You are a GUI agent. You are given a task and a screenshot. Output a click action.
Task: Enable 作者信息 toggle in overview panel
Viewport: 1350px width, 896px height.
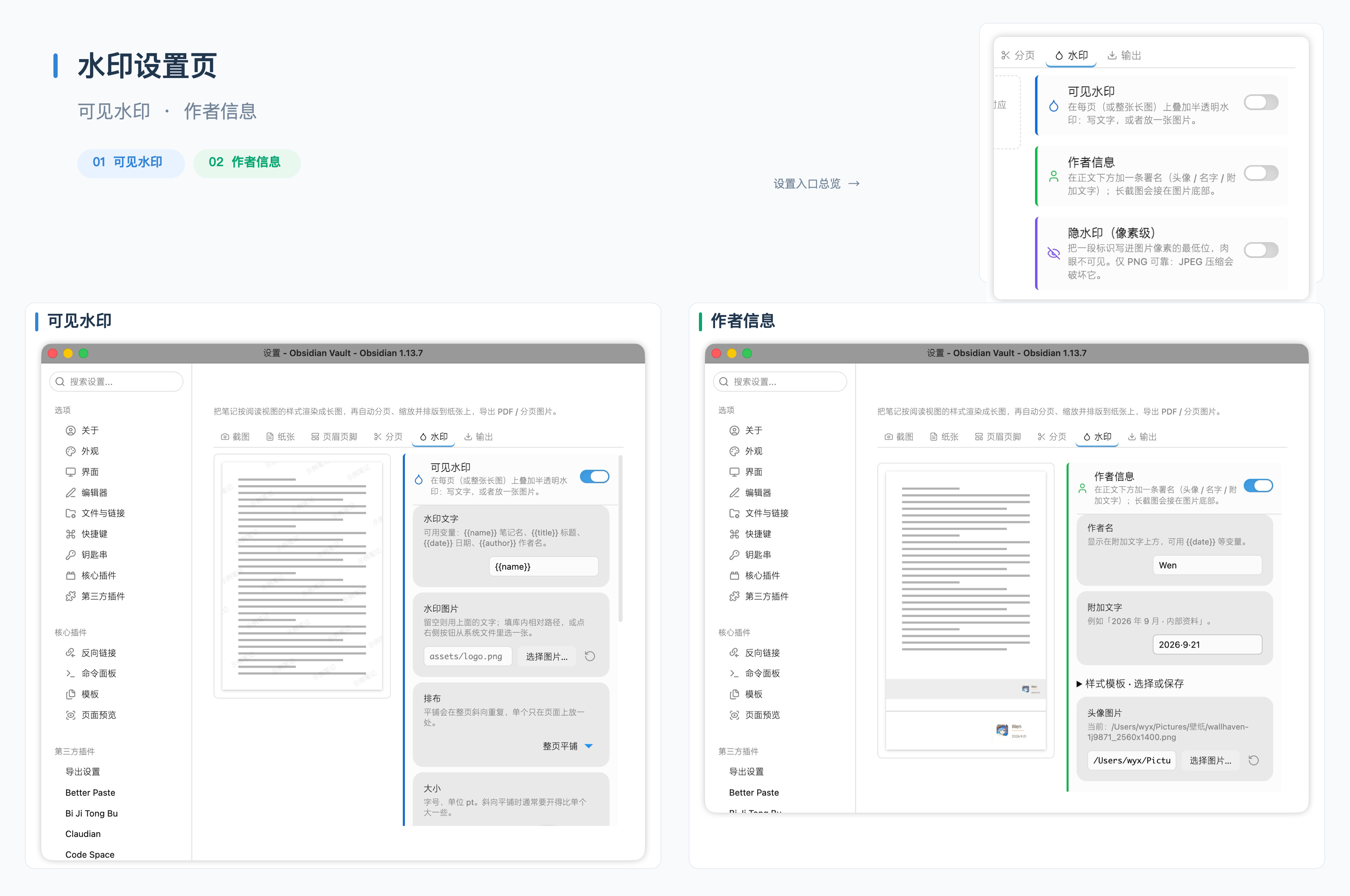pos(1261,173)
